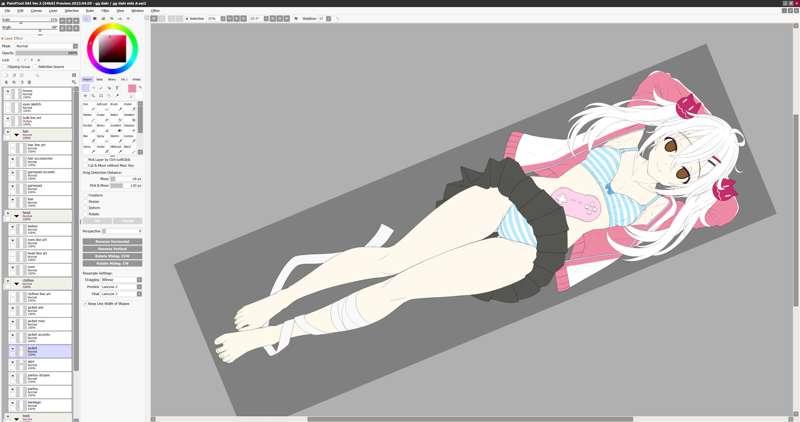Collapse the clothes layer folder
This screenshot has height=422, width=800.
(16, 283)
